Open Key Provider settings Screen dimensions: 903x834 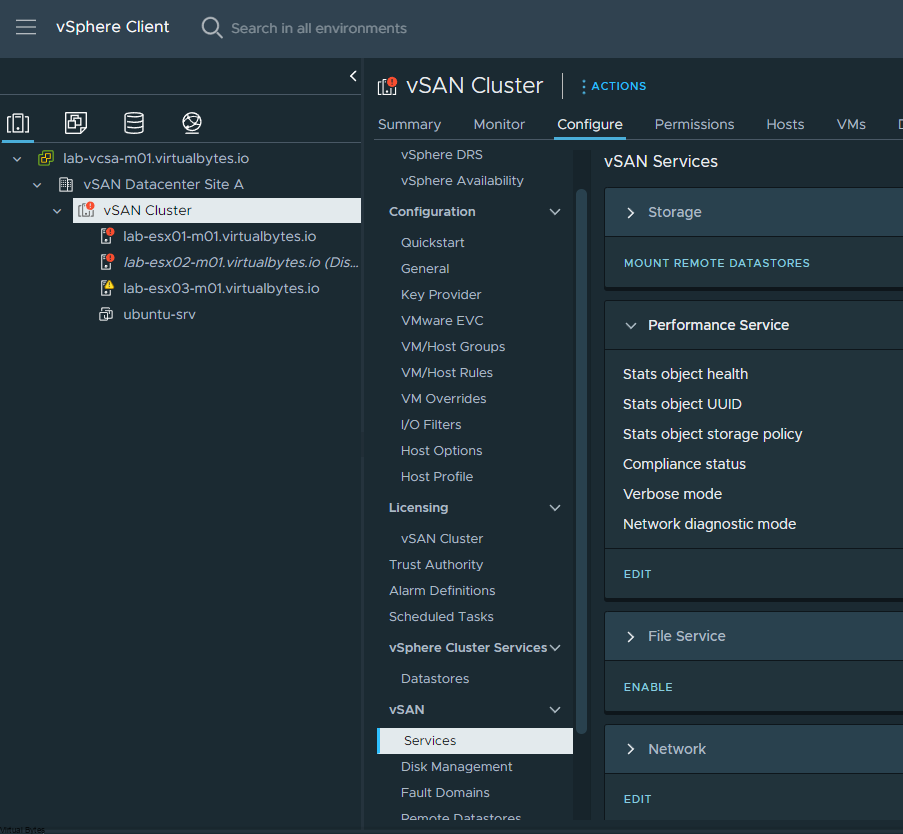[x=441, y=294]
